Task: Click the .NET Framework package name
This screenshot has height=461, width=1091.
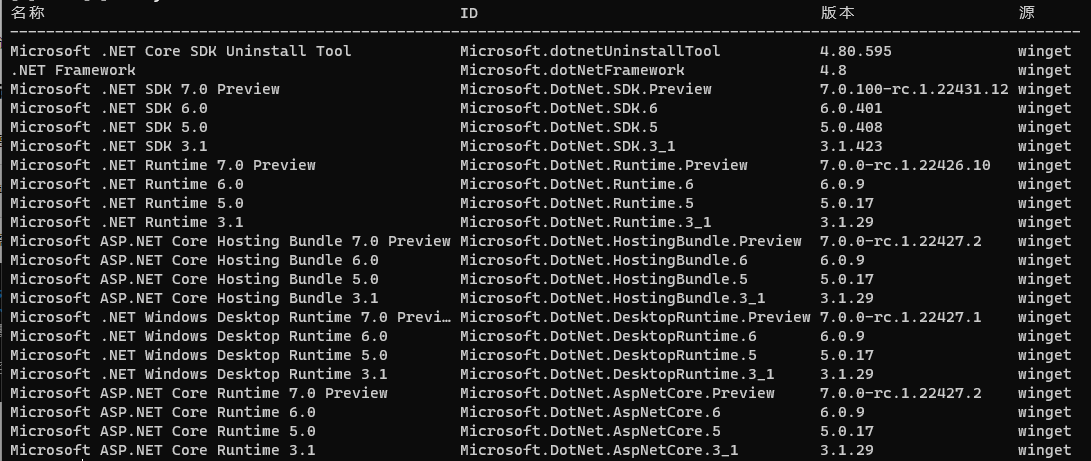Action: (73, 70)
